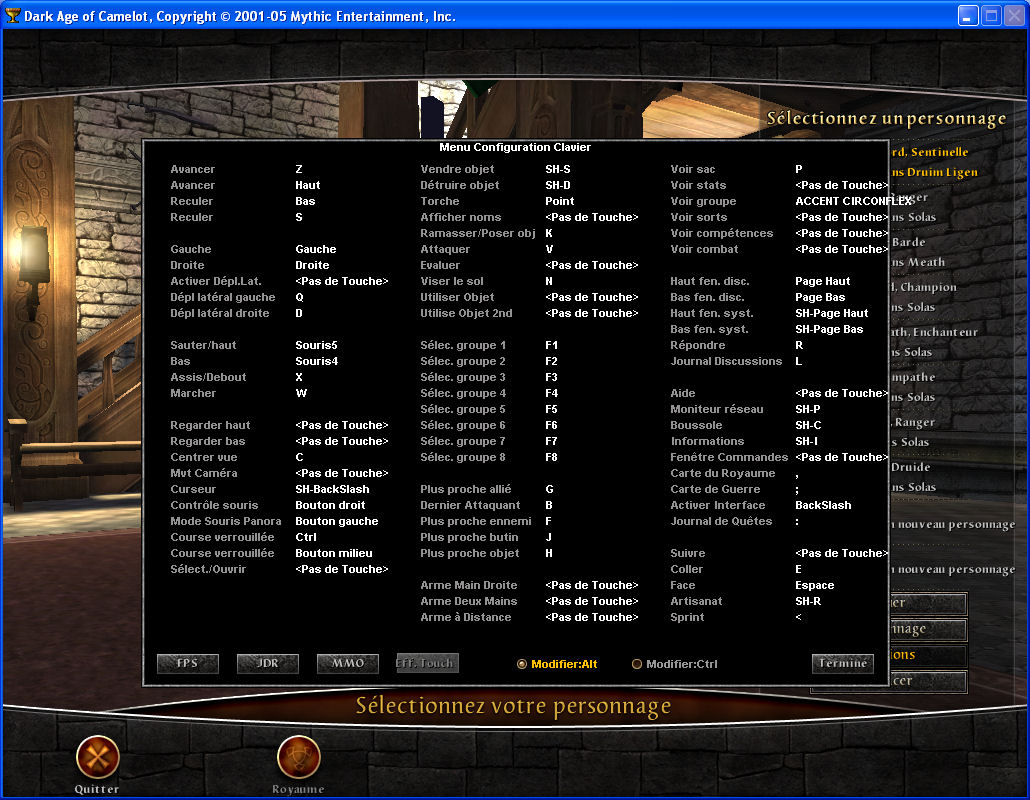Click Souris5 binding for Sauter/haut
The width and height of the screenshot is (1030, 800).
tap(316, 345)
